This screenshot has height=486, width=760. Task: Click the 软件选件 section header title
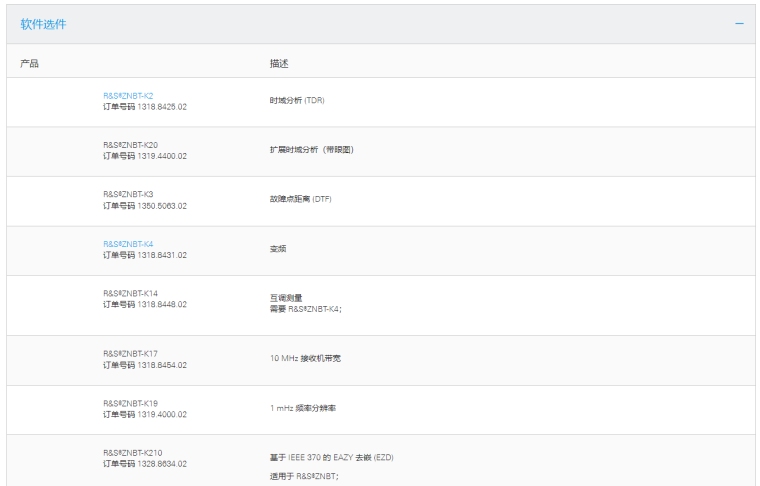click(x=45, y=23)
